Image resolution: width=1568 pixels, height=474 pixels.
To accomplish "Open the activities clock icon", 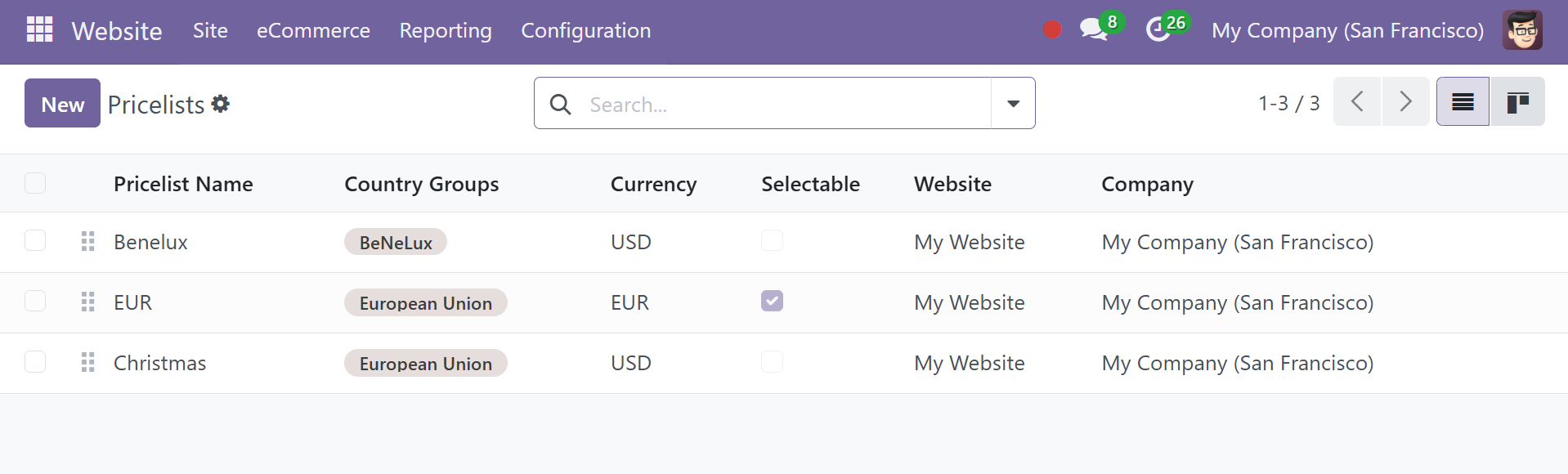I will pyautogui.click(x=1158, y=30).
